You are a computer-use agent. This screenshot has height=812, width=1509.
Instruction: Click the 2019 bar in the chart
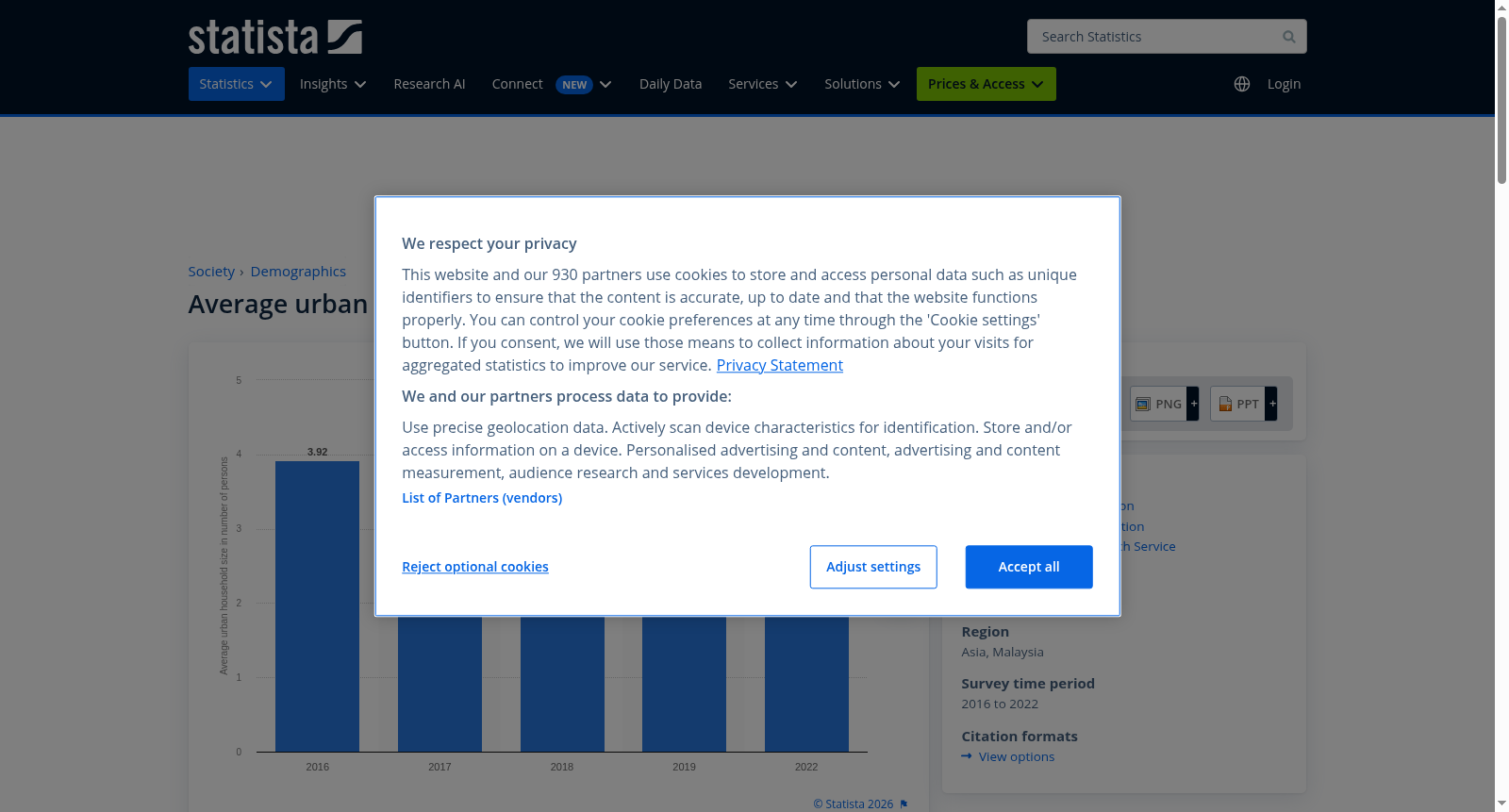click(684, 684)
